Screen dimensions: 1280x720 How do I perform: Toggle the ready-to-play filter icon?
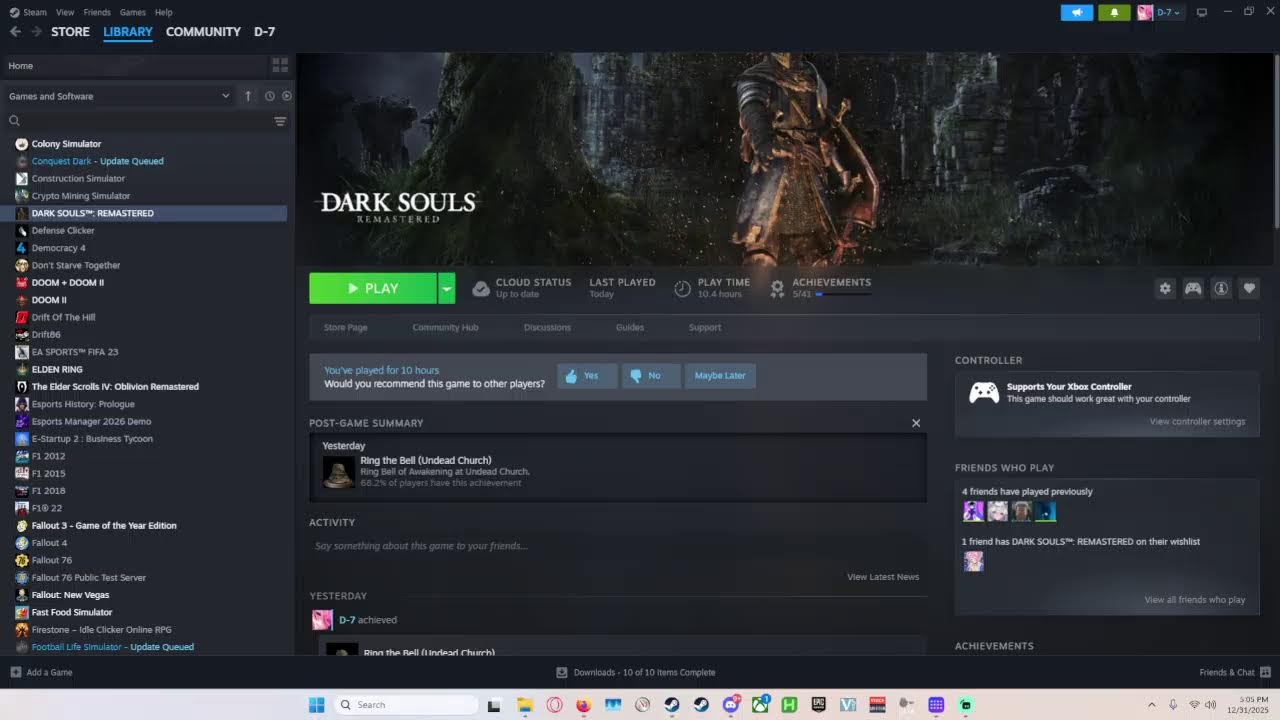[287, 96]
